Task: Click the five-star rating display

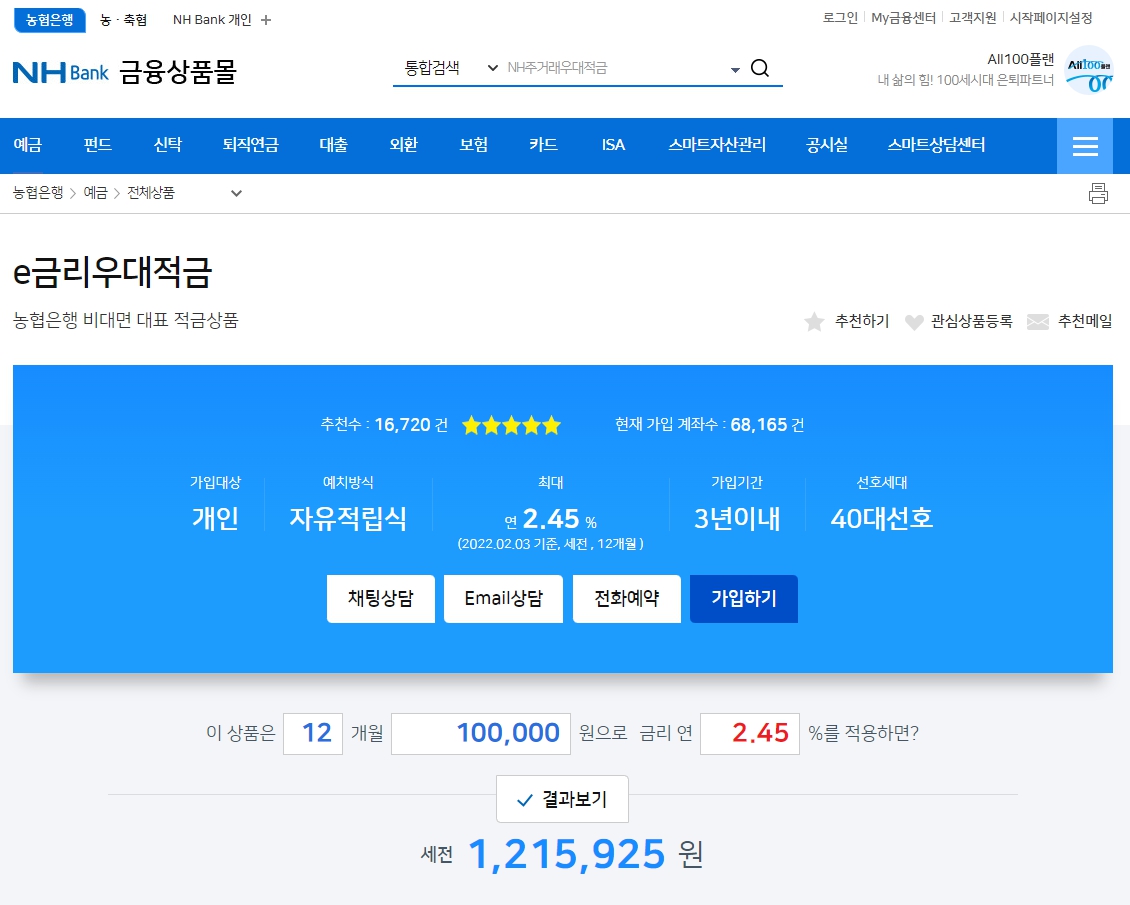Action: (x=511, y=425)
